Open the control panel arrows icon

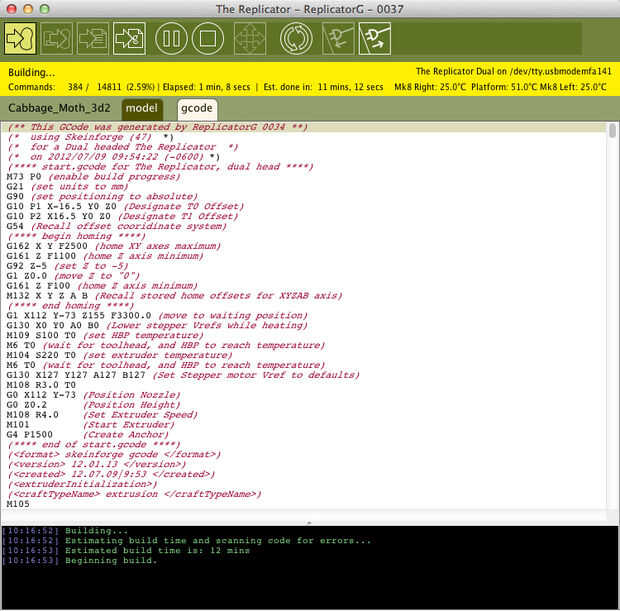250,39
